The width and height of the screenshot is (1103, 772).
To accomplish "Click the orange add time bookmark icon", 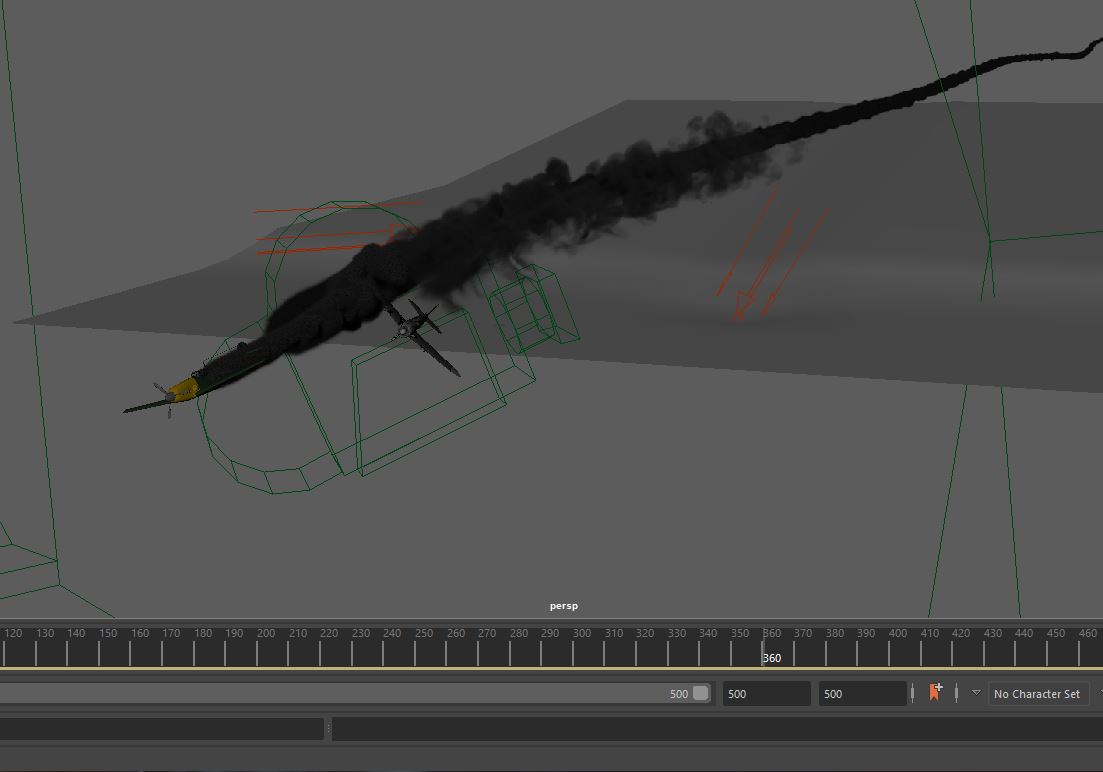I will 935,692.
